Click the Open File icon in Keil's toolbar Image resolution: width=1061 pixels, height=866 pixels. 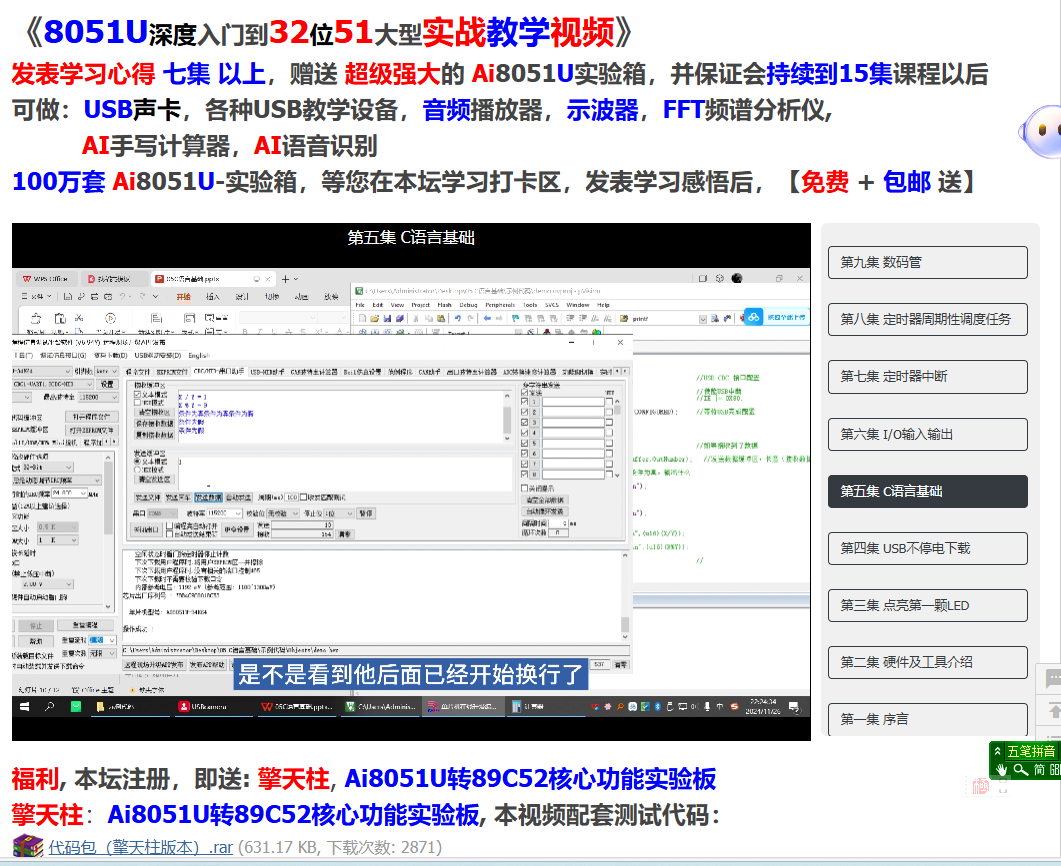375,319
